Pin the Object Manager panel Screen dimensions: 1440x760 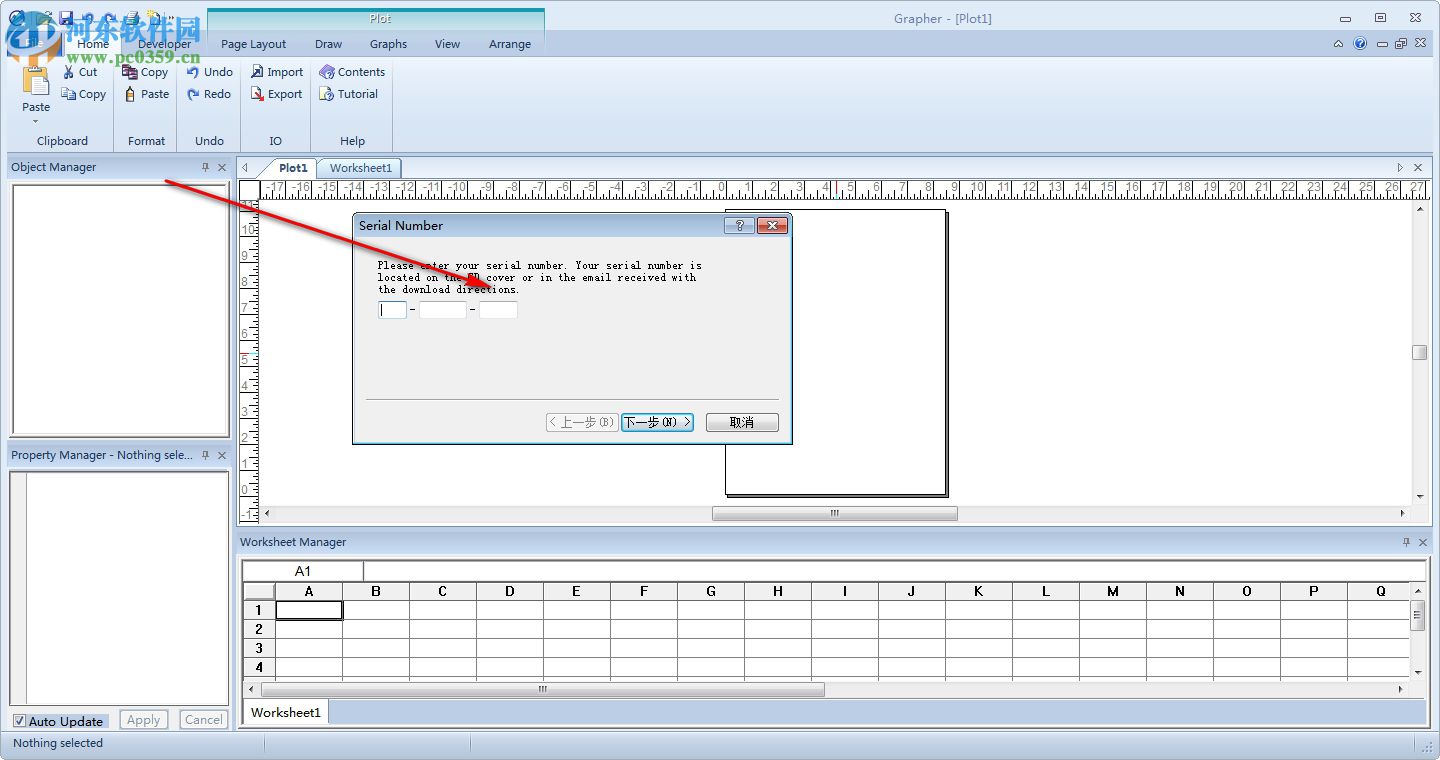[206, 167]
